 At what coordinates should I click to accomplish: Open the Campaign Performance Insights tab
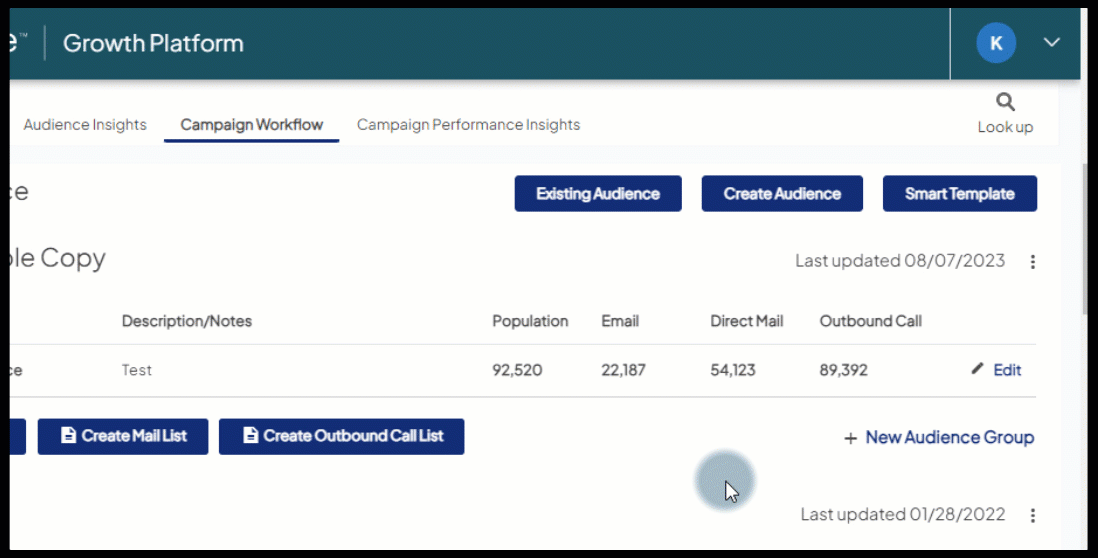(x=468, y=125)
